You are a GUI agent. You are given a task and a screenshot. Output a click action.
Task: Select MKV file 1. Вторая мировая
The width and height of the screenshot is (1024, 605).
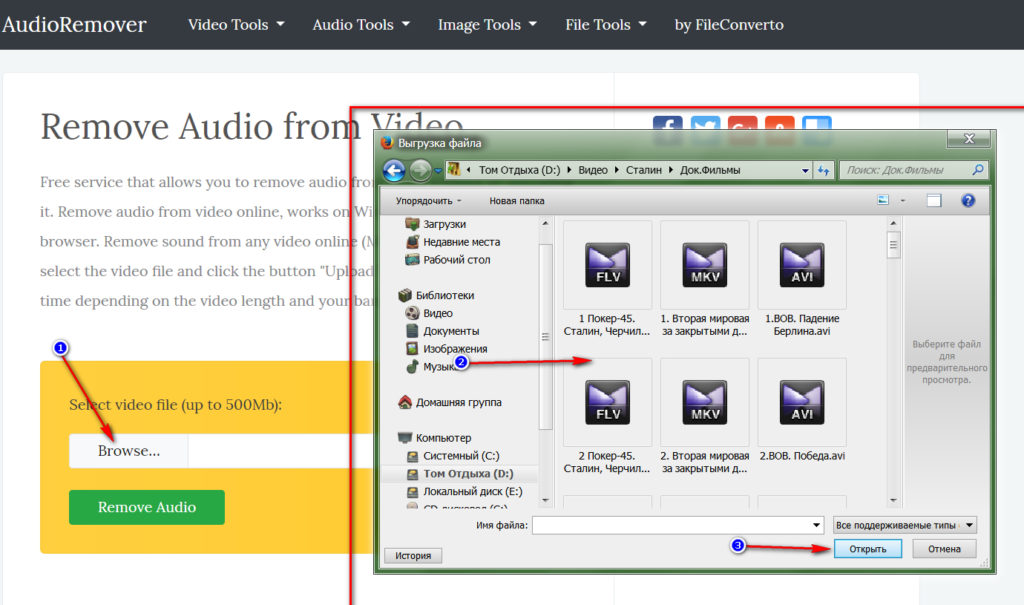coord(705,278)
